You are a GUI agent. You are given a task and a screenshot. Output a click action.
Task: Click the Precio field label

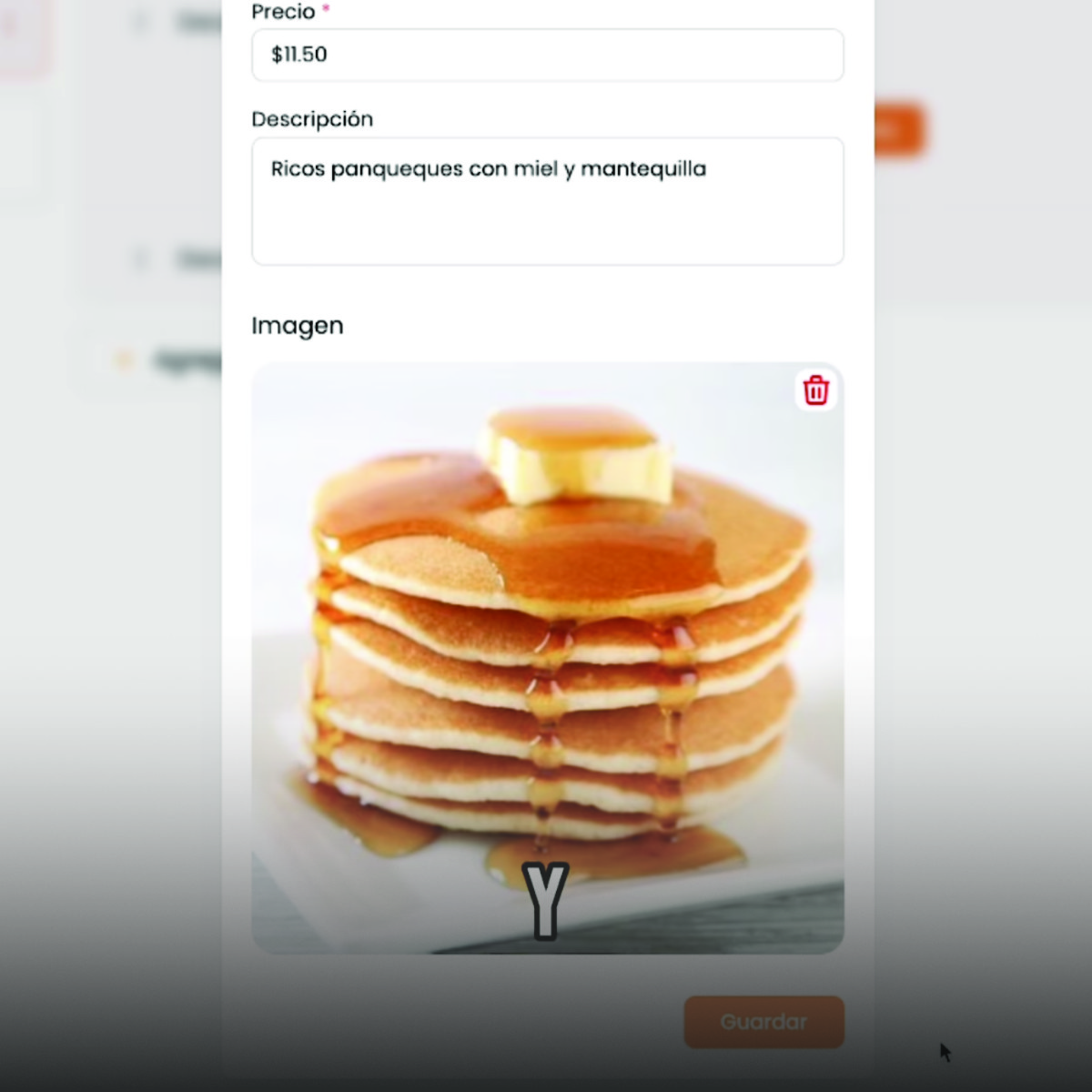pyautogui.click(x=283, y=12)
